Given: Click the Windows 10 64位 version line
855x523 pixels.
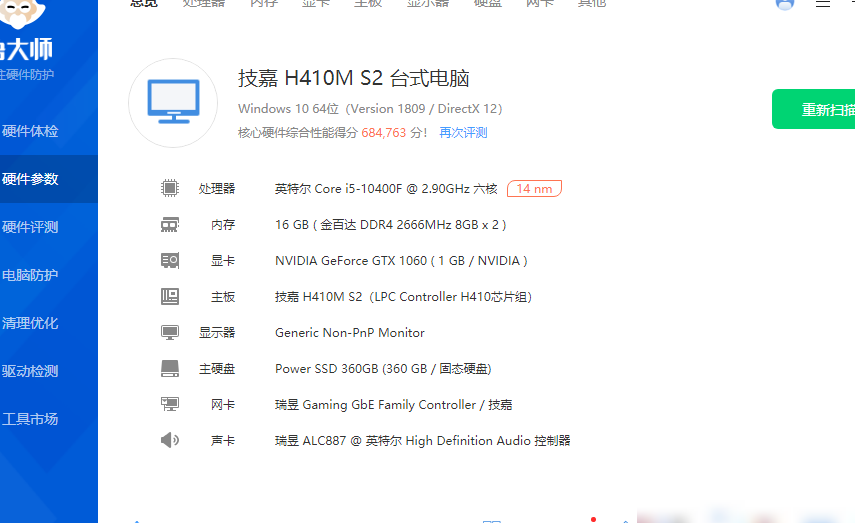Looking at the screenshot, I should point(370,109).
